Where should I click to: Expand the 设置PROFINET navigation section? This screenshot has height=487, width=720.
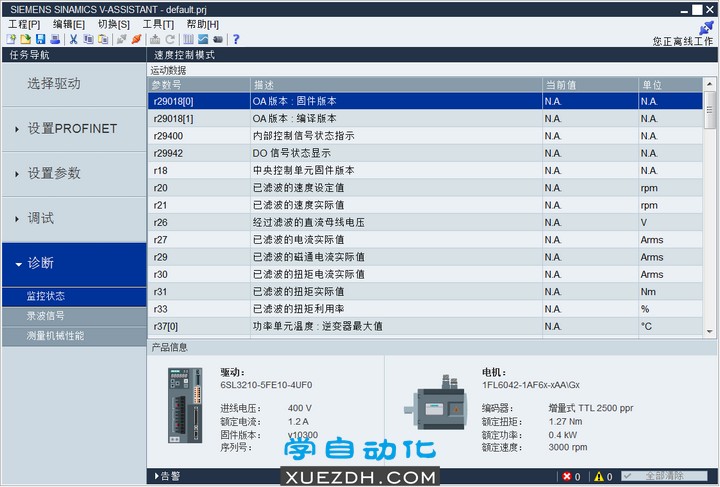74,129
